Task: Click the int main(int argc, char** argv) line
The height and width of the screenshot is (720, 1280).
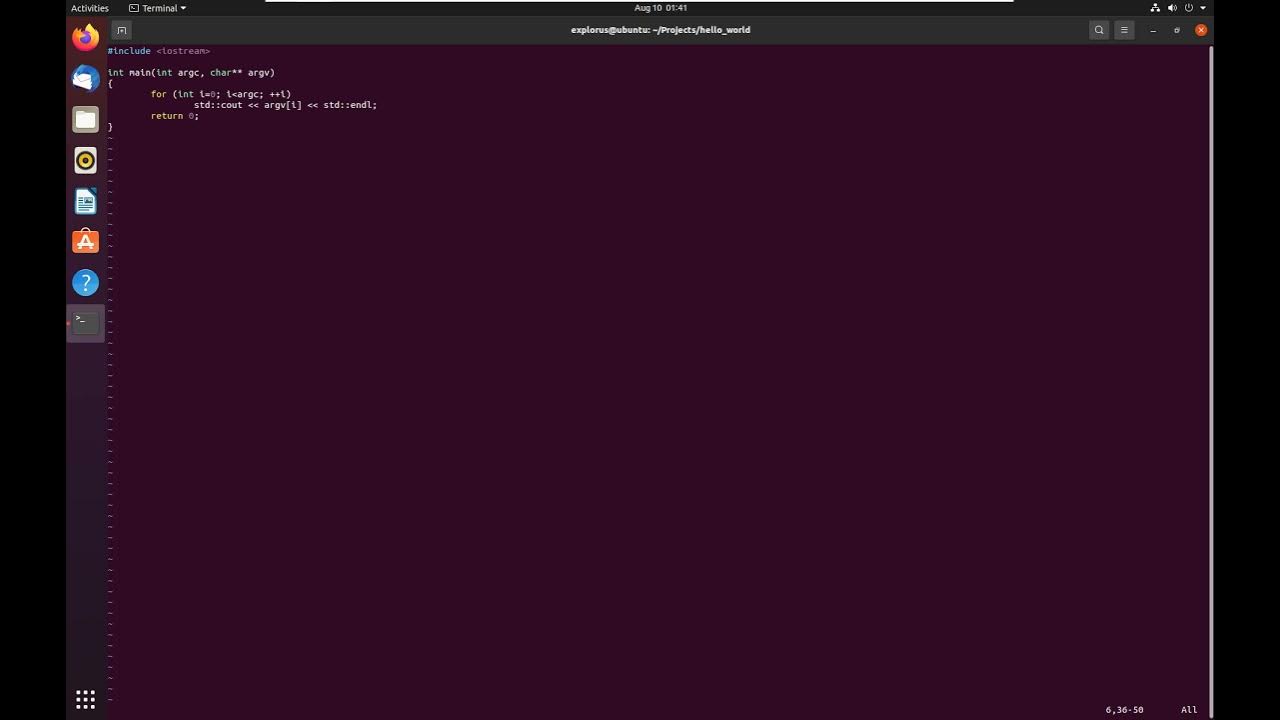Action: coord(191,73)
